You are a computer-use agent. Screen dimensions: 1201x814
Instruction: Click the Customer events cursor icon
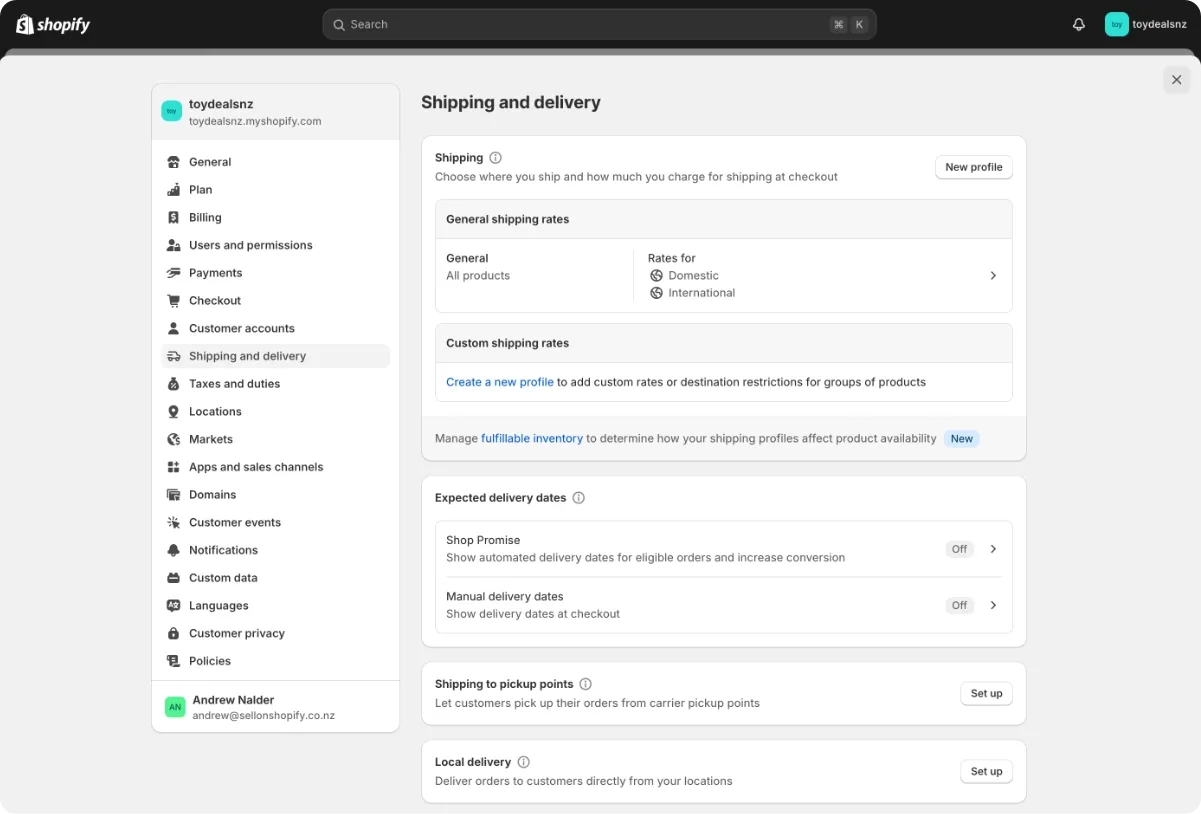coord(173,523)
